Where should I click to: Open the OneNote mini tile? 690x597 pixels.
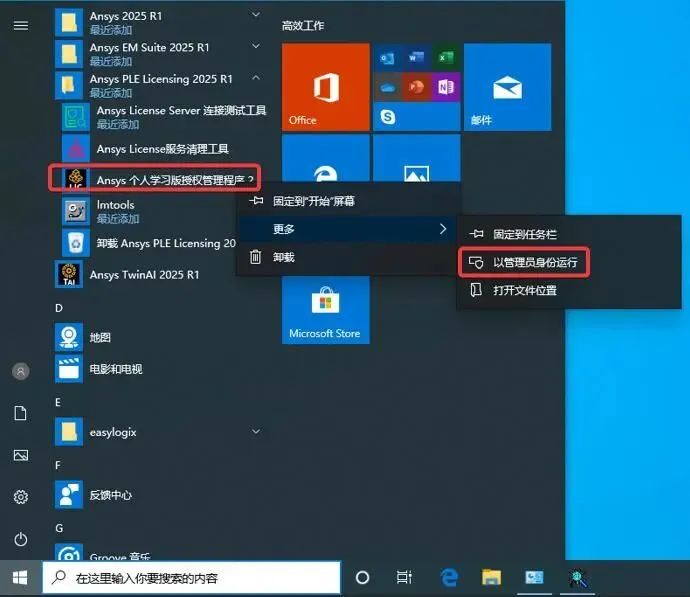pyautogui.click(x=446, y=87)
